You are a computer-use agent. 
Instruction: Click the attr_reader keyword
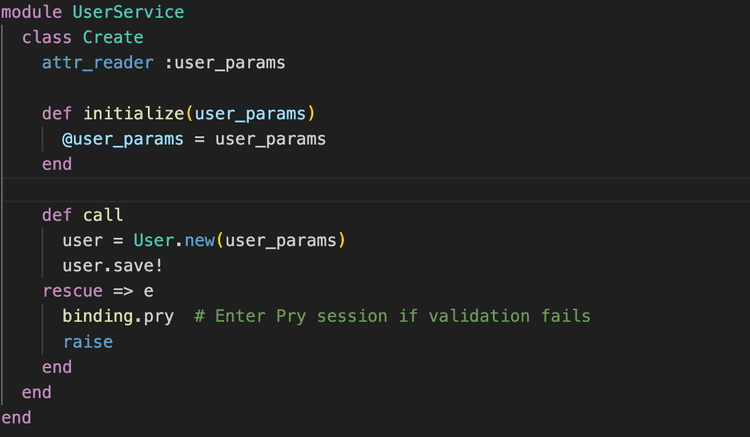point(98,62)
